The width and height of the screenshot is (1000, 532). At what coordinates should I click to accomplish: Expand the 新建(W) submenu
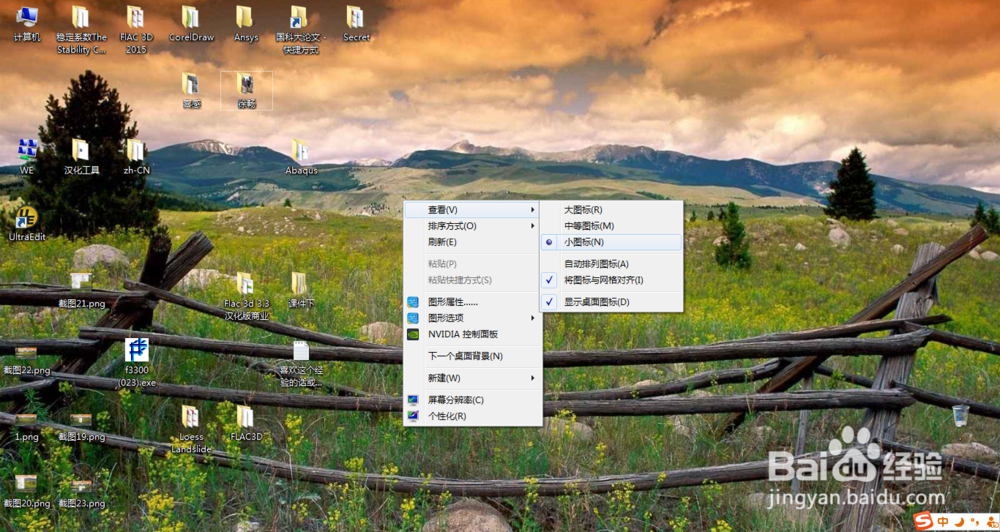click(473, 378)
